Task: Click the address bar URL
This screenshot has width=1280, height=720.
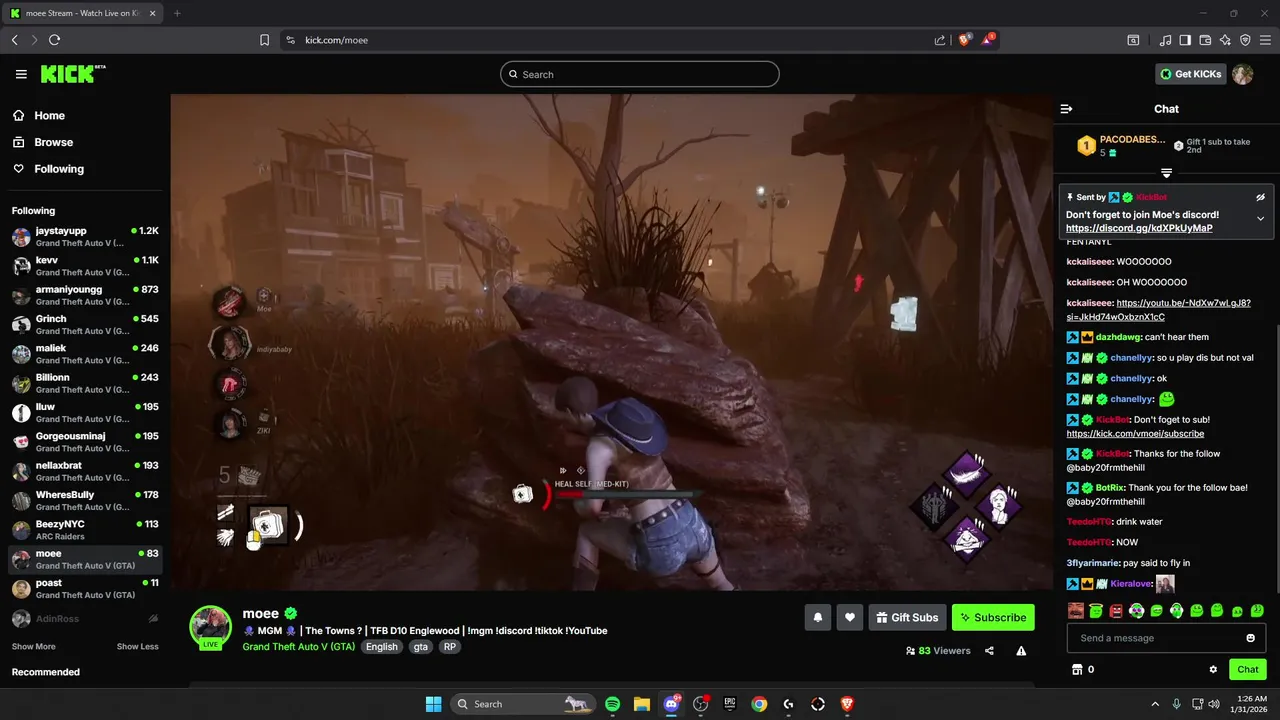Action: pyautogui.click(x=336, y=40)
